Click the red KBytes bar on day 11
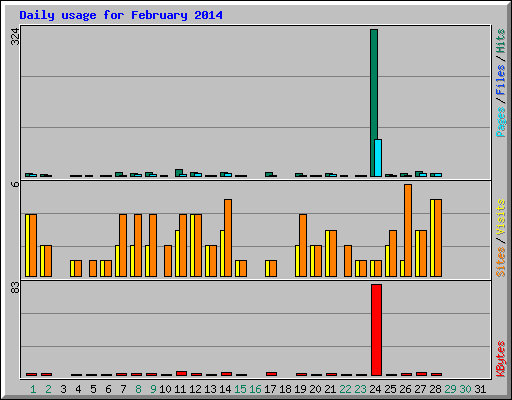This screenshot has height=400, width=512. coord(181,373)
